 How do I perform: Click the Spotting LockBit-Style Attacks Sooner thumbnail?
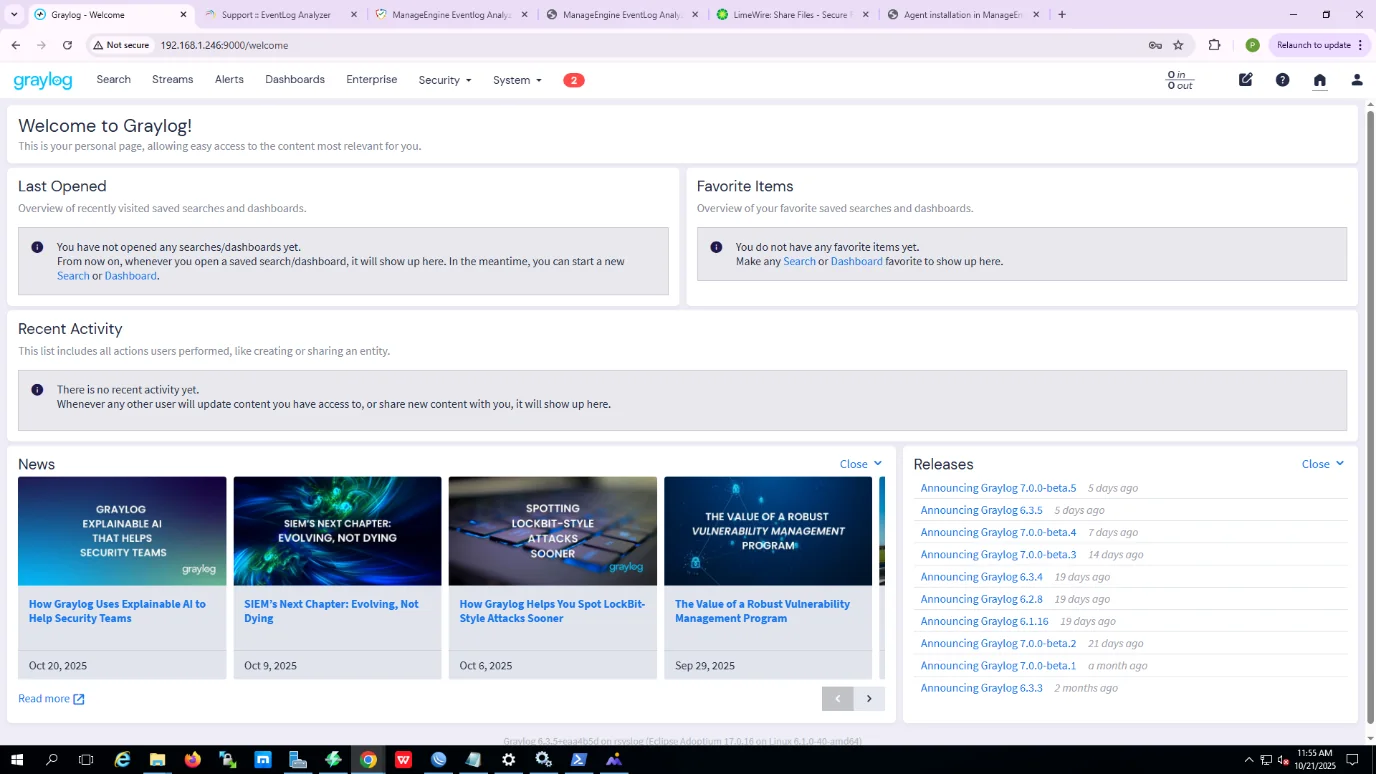552,531
